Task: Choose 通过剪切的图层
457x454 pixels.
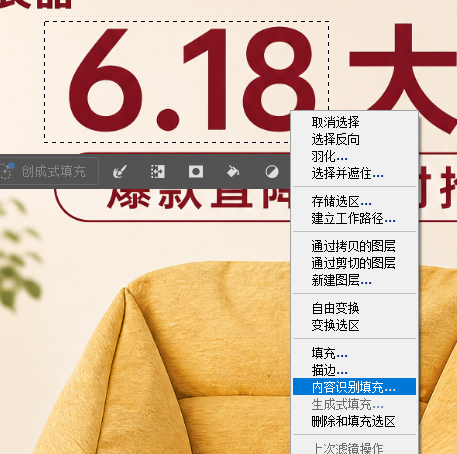Action: 355,263
